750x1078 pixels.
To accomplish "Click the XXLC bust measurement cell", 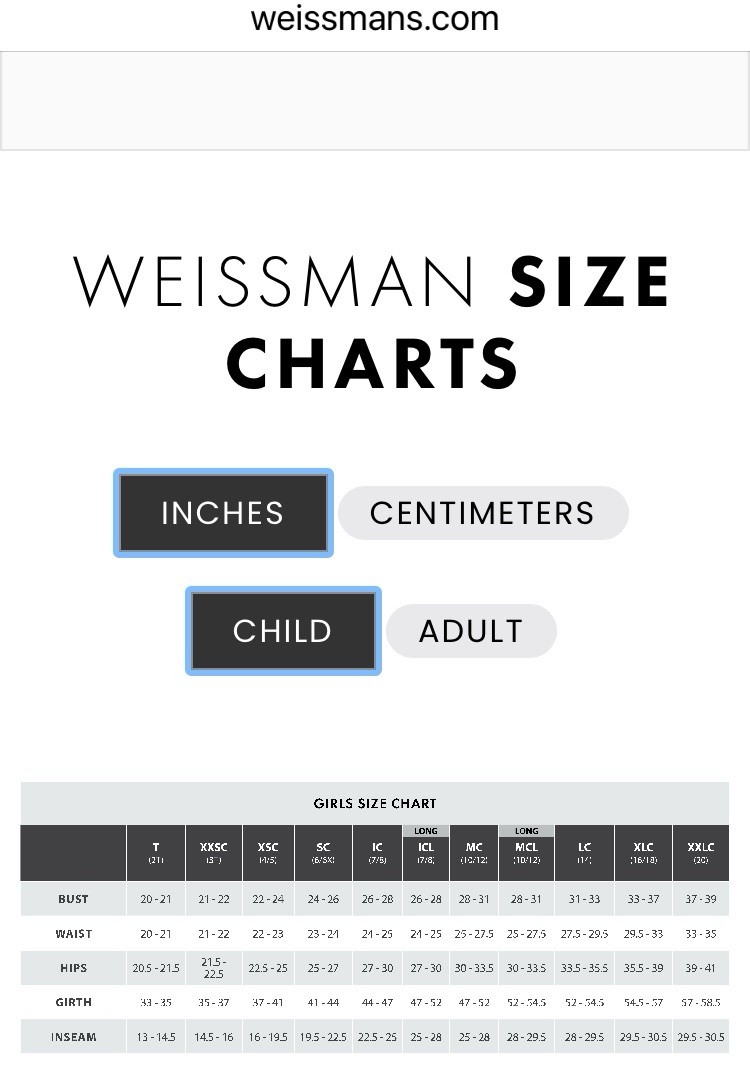I will click(701, 899).
